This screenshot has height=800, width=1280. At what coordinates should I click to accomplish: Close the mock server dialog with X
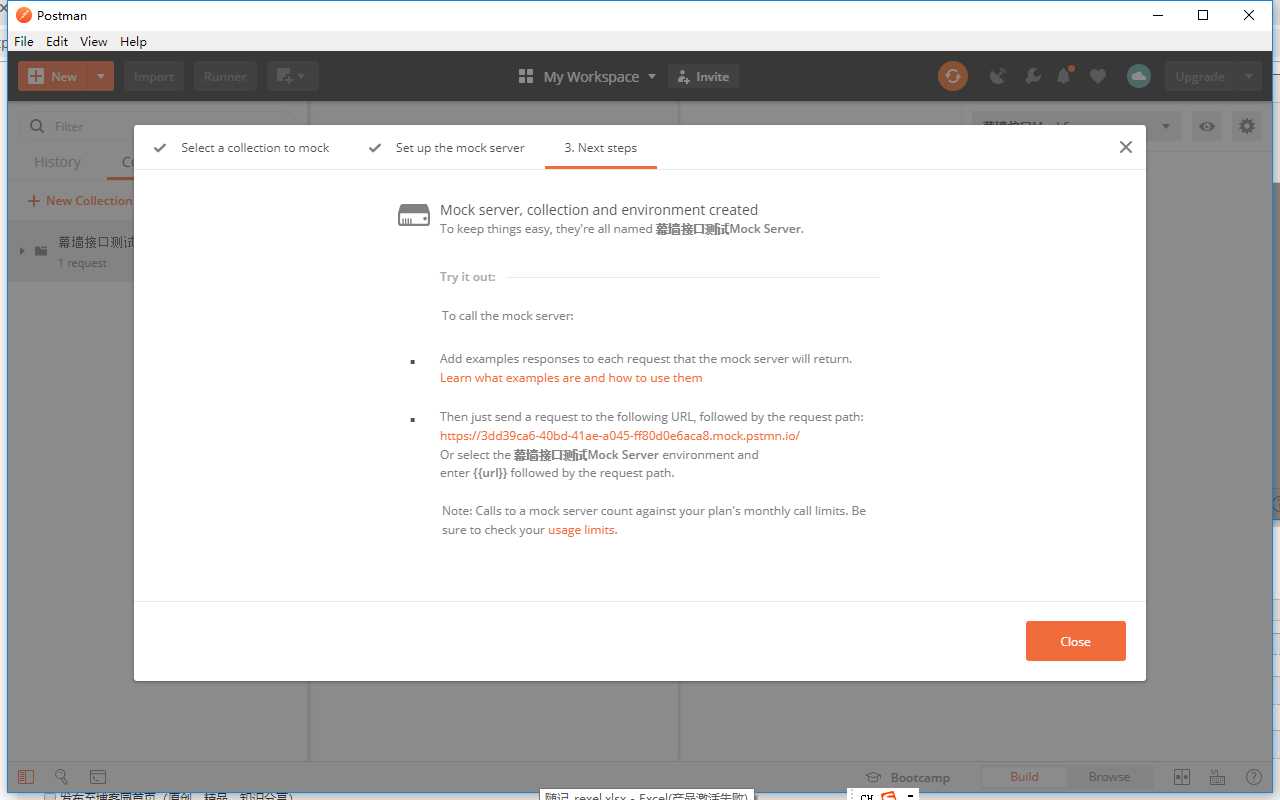point(1125,147)
